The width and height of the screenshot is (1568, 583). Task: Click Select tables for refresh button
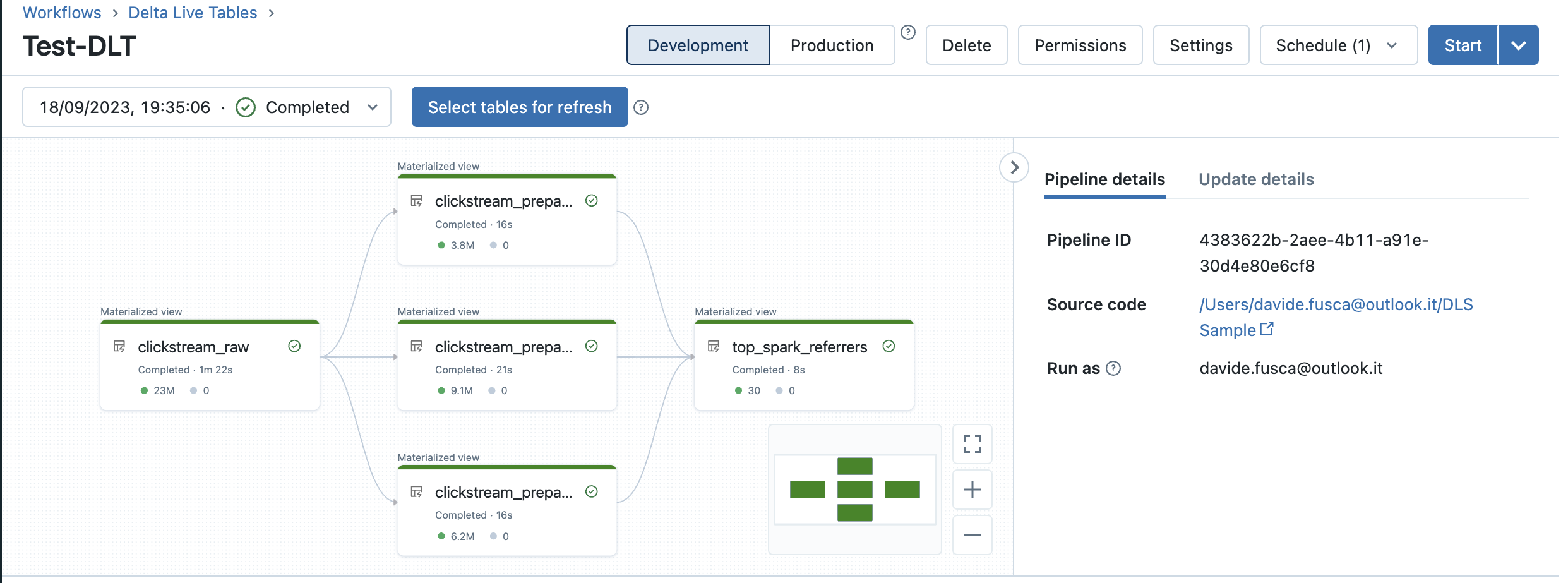point(519,107)
